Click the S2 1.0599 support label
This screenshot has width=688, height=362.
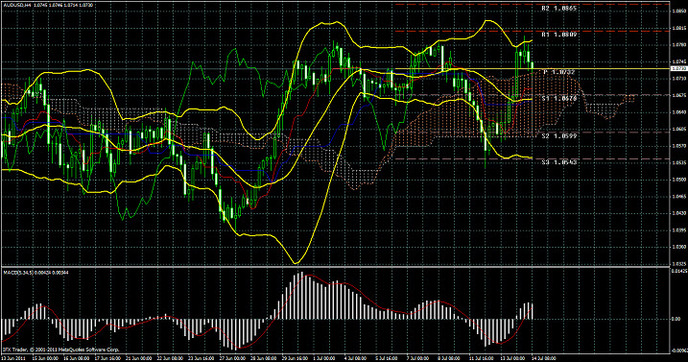click(559, 136)
